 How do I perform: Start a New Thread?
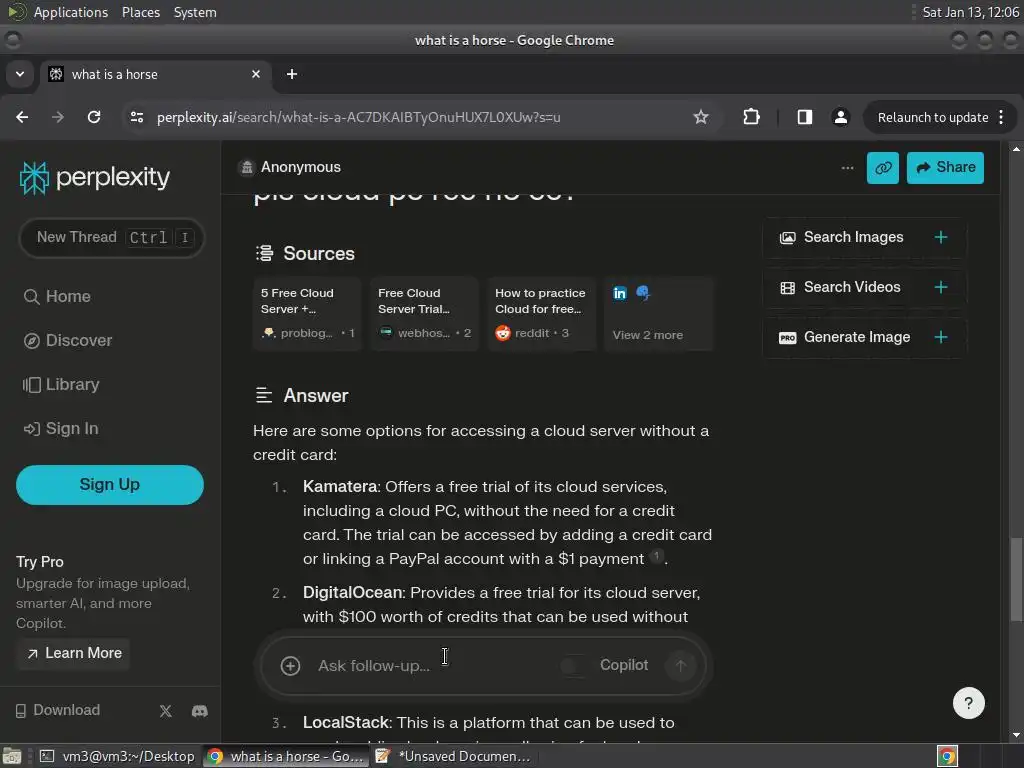(x=112, y=237)
